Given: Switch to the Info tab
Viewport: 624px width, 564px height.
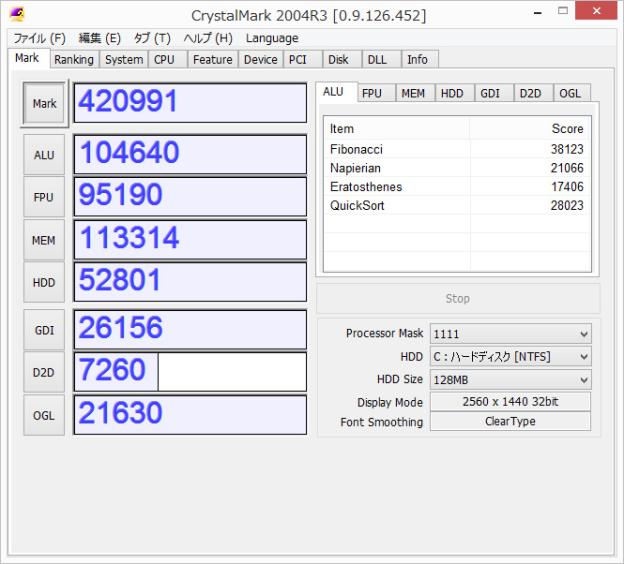Looking at the screenshot, I should tap(420, 59).
